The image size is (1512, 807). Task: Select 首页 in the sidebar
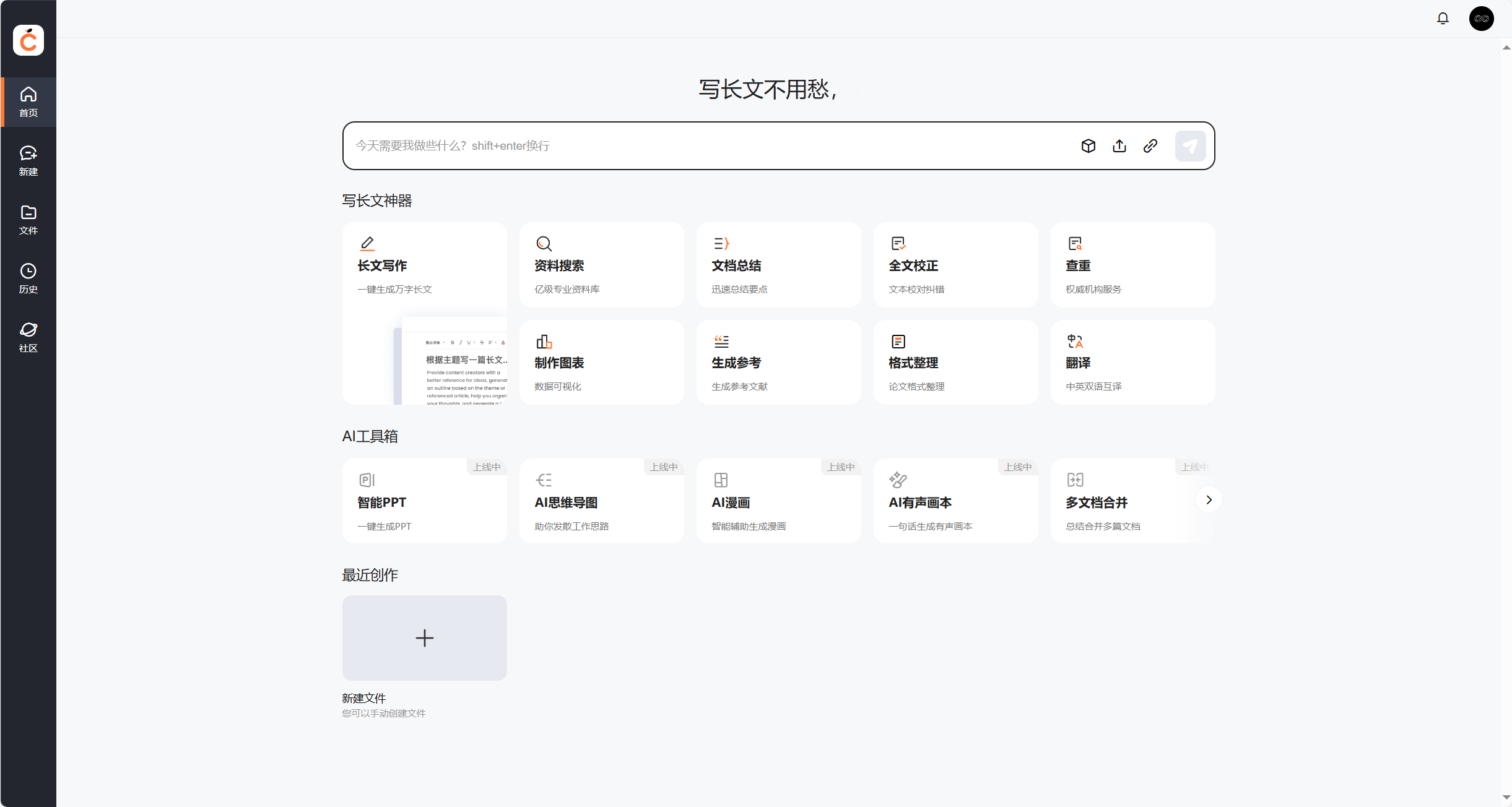coord(28,101)
